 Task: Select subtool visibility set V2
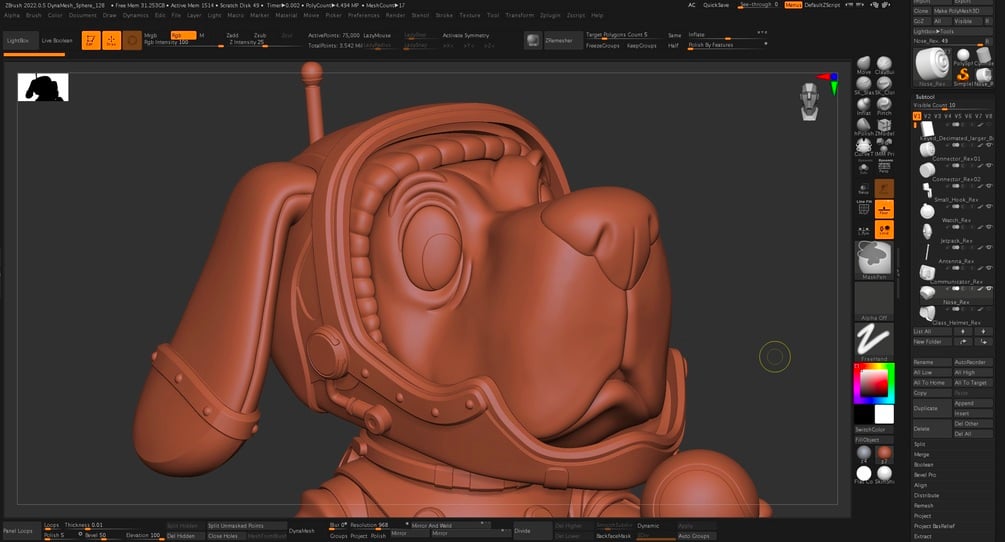[x=927, y=116]
